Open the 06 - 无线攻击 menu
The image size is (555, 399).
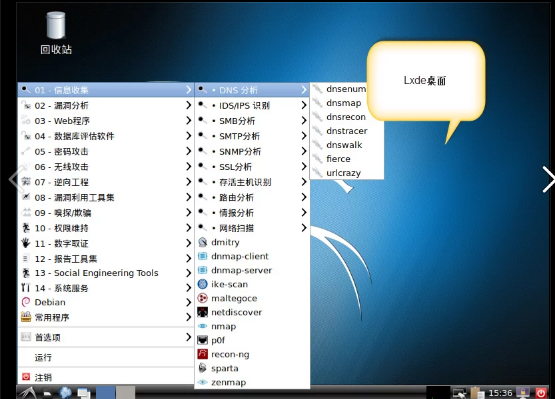coord(106,166)
